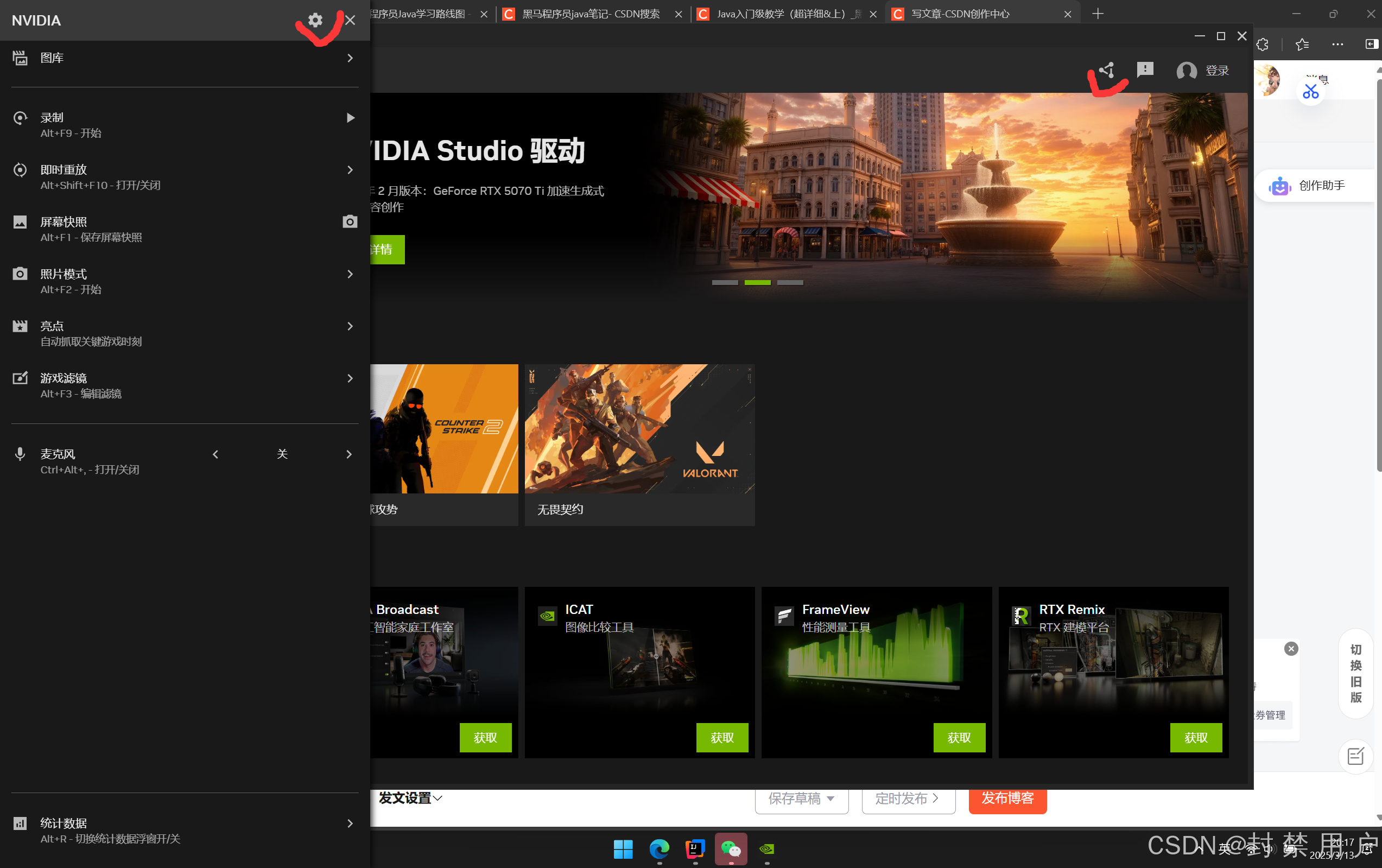This screenshot has width=1382, height=868.
Task: Click the microphone icon in overlay
Action: click(20, 454)
